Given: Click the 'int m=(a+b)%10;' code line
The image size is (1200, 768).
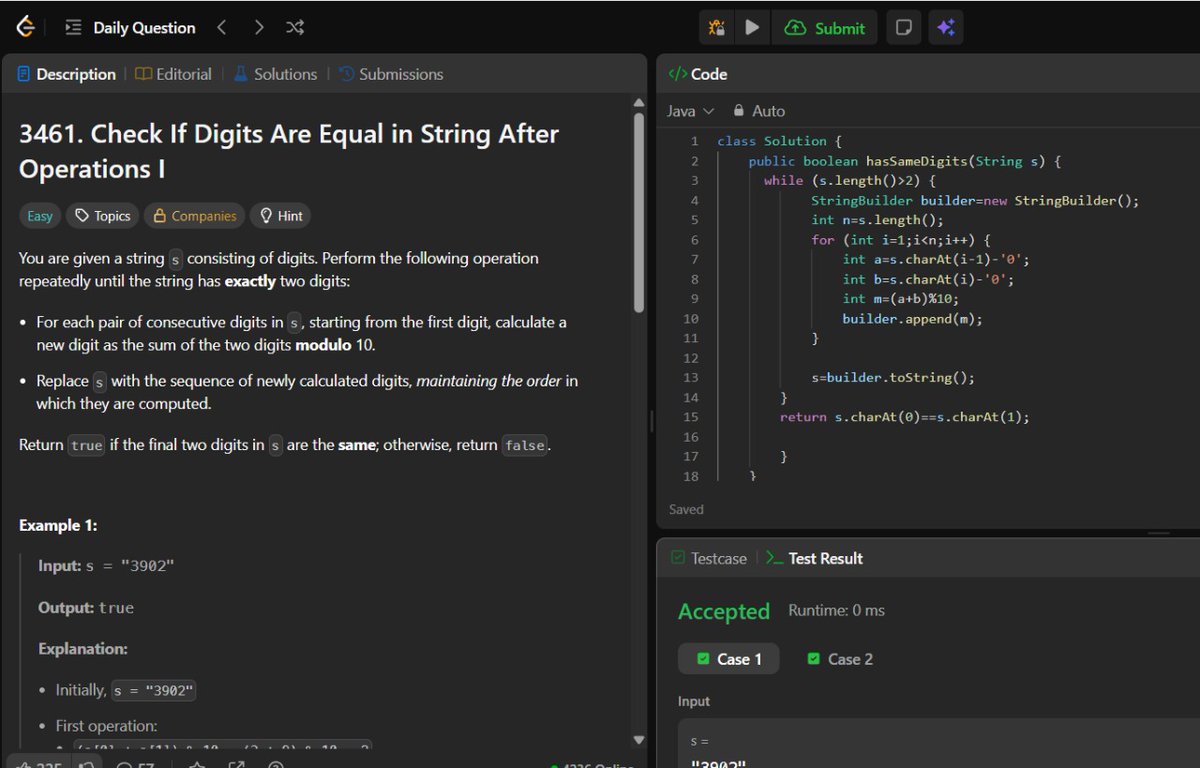Looking at the screenshot, I should (x=900, y=299).
